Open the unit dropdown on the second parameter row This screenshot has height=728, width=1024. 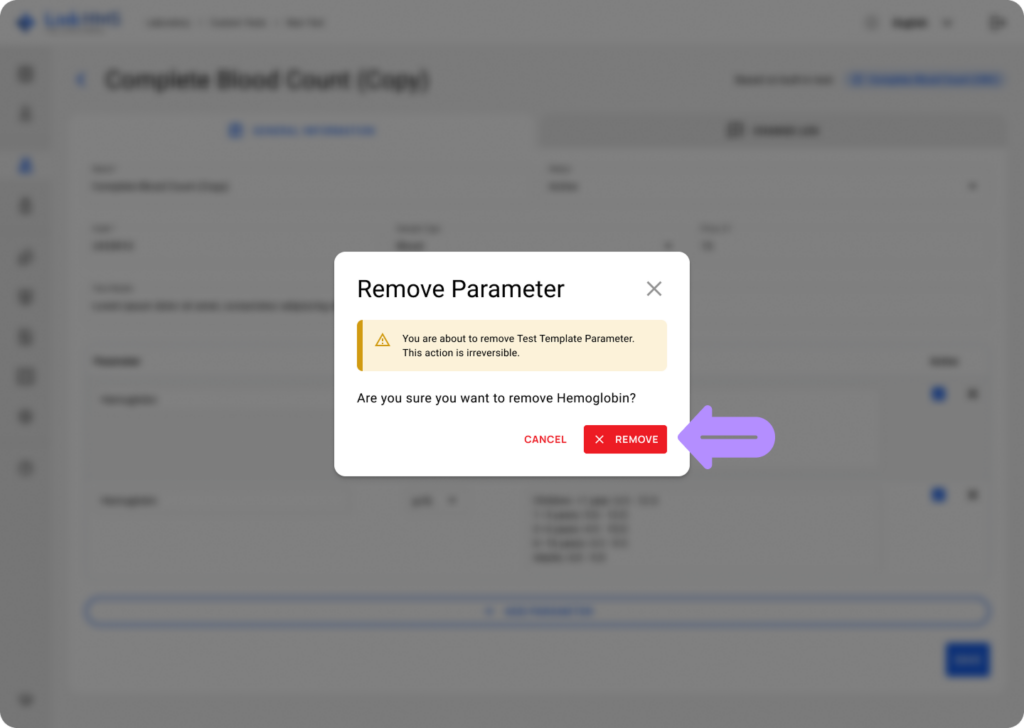coord(453,499)
